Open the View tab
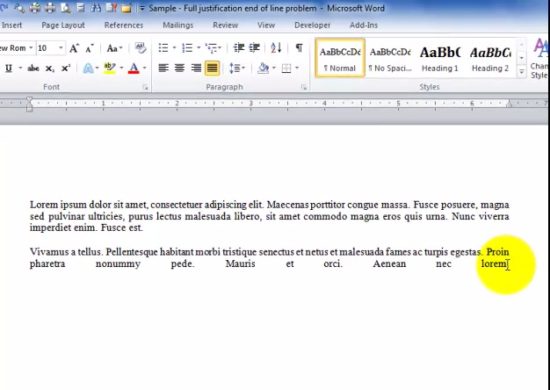This screenshot has height=390, width=550. (266, 25)
